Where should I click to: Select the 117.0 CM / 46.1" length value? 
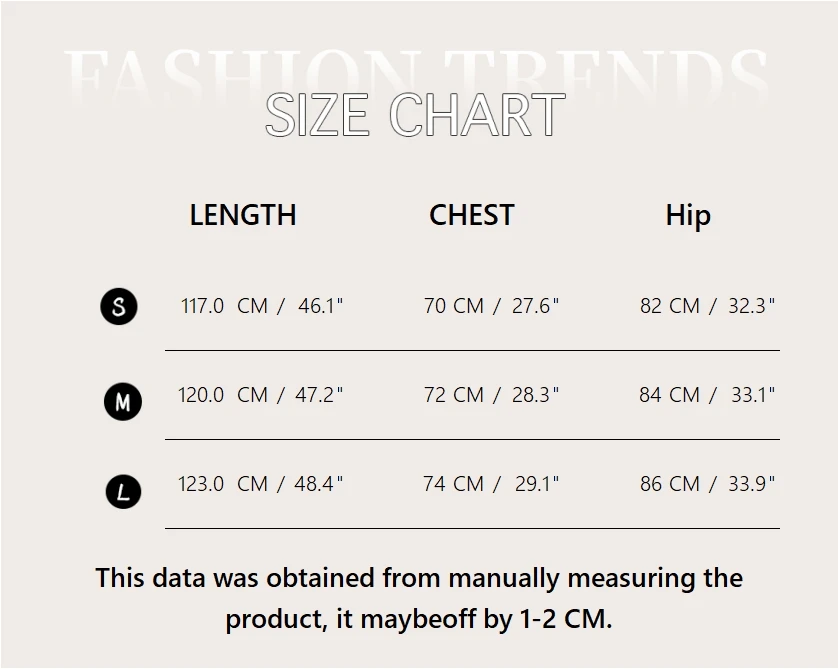[x=262, y=306]
